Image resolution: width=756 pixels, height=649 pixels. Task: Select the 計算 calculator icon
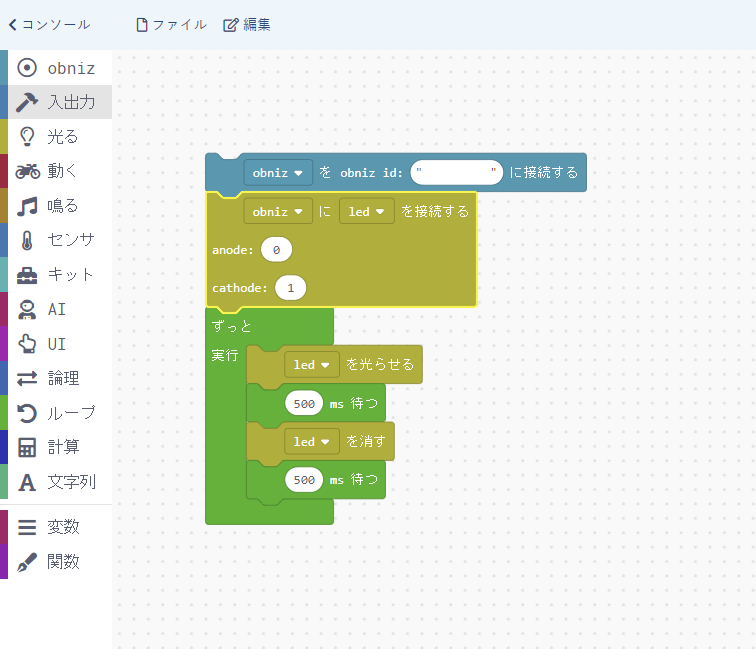pos(27,447)
